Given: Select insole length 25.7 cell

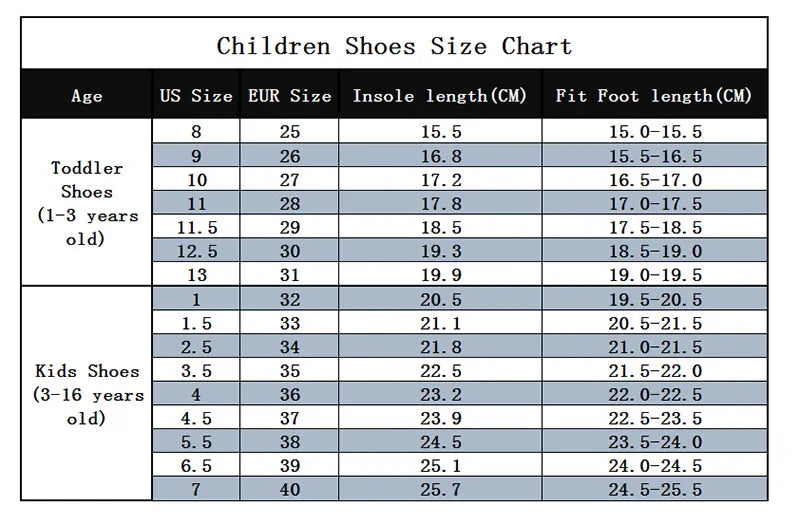Looking at the screenshot, I should point(440,490).
